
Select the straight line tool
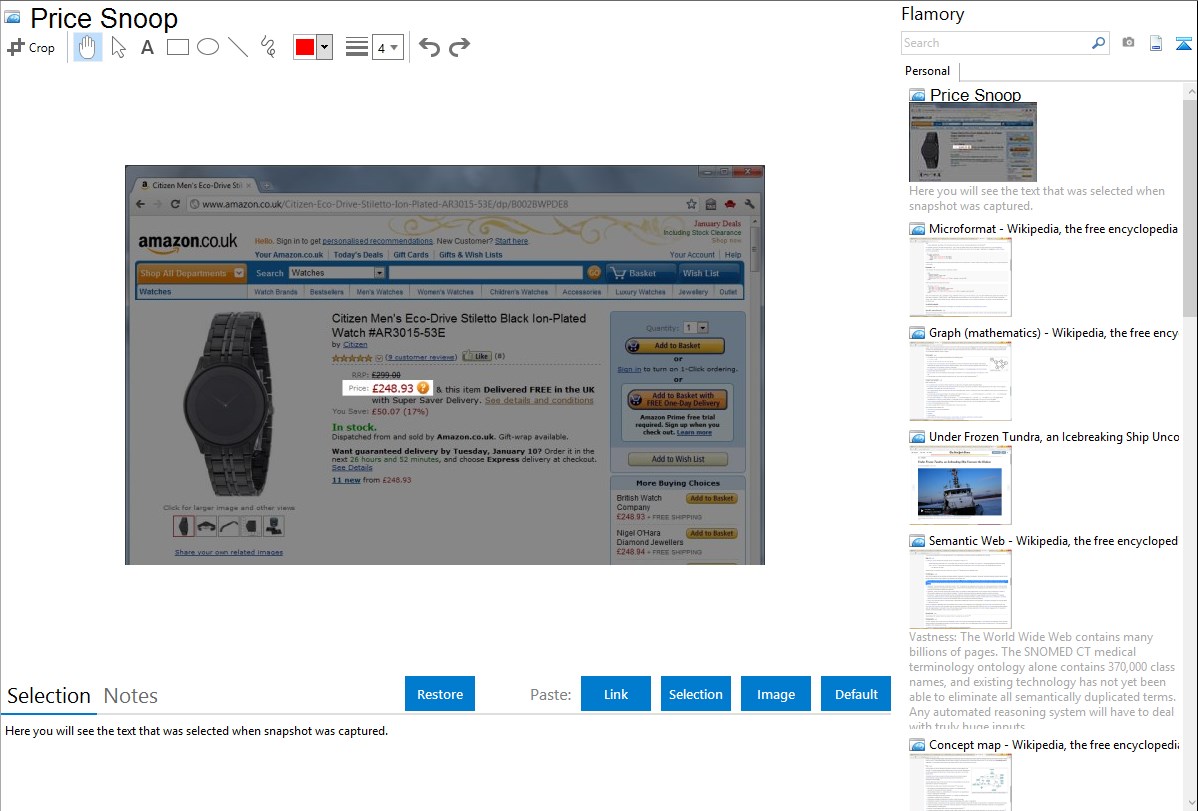pyautogui.click(x=238, y=47)
